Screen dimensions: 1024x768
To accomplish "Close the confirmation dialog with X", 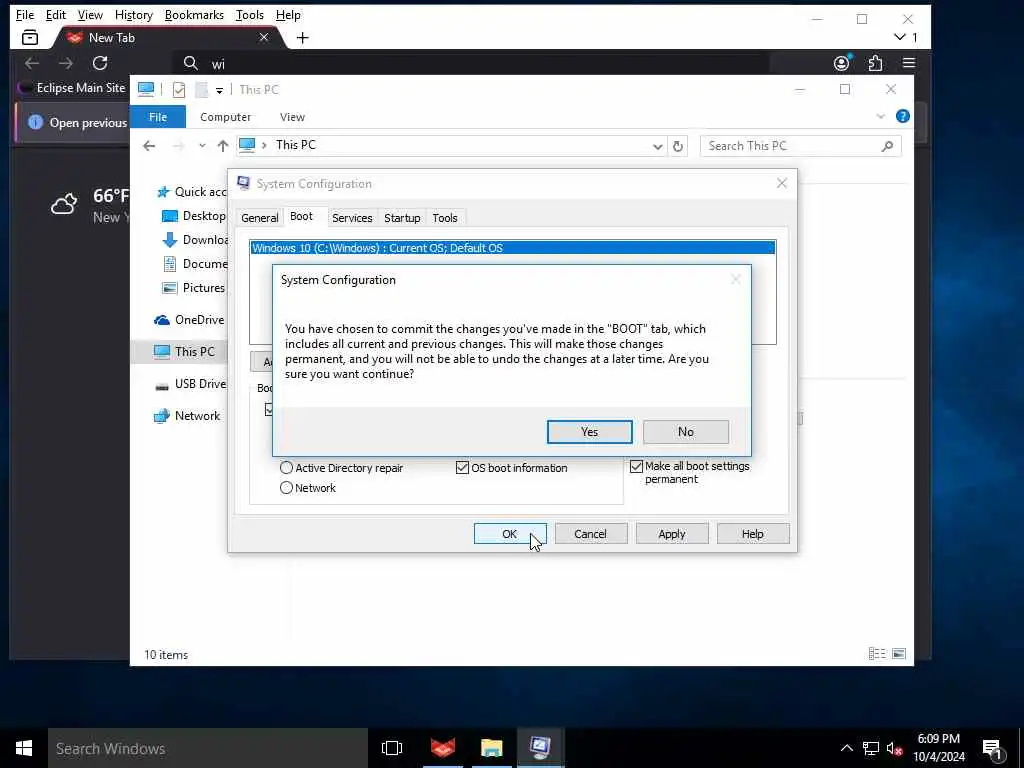I will point(735,280).
